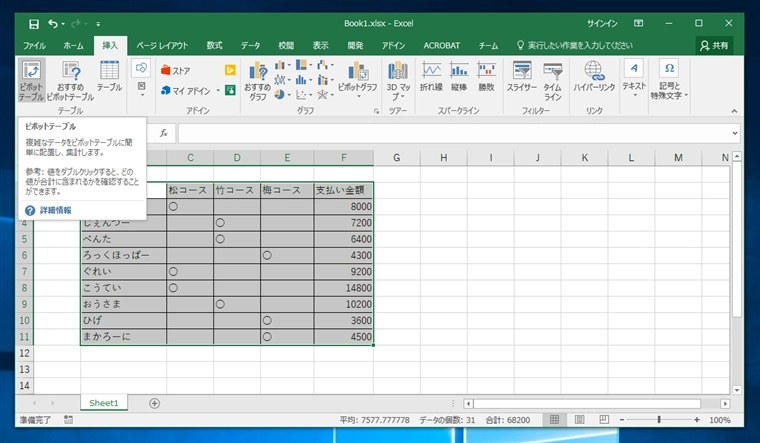Click the Undo arrow in Quick Access Toolbar
This screenshot has width=760, height=443.
coord(52,24)
